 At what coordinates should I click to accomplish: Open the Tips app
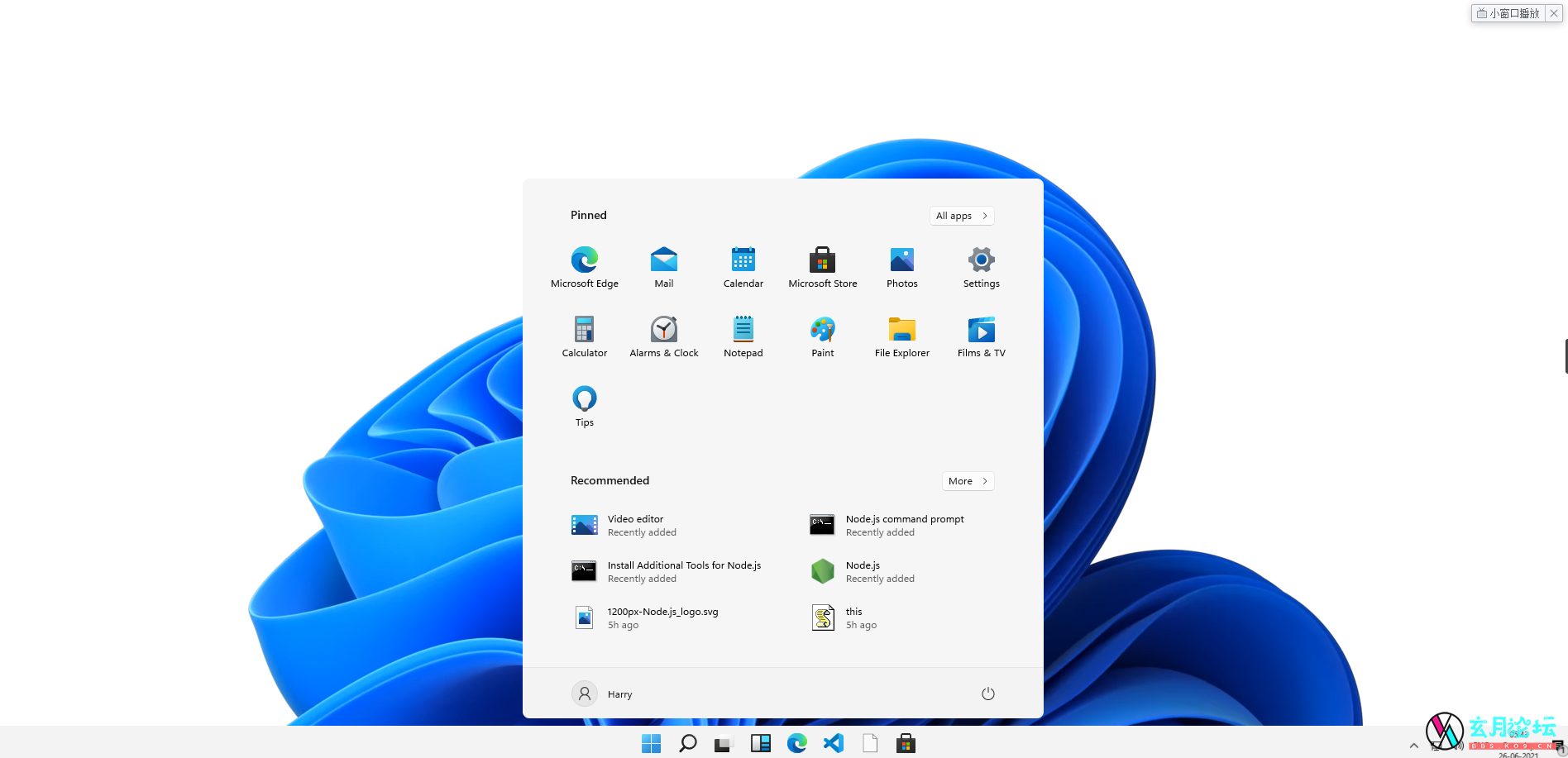point(585,406)
